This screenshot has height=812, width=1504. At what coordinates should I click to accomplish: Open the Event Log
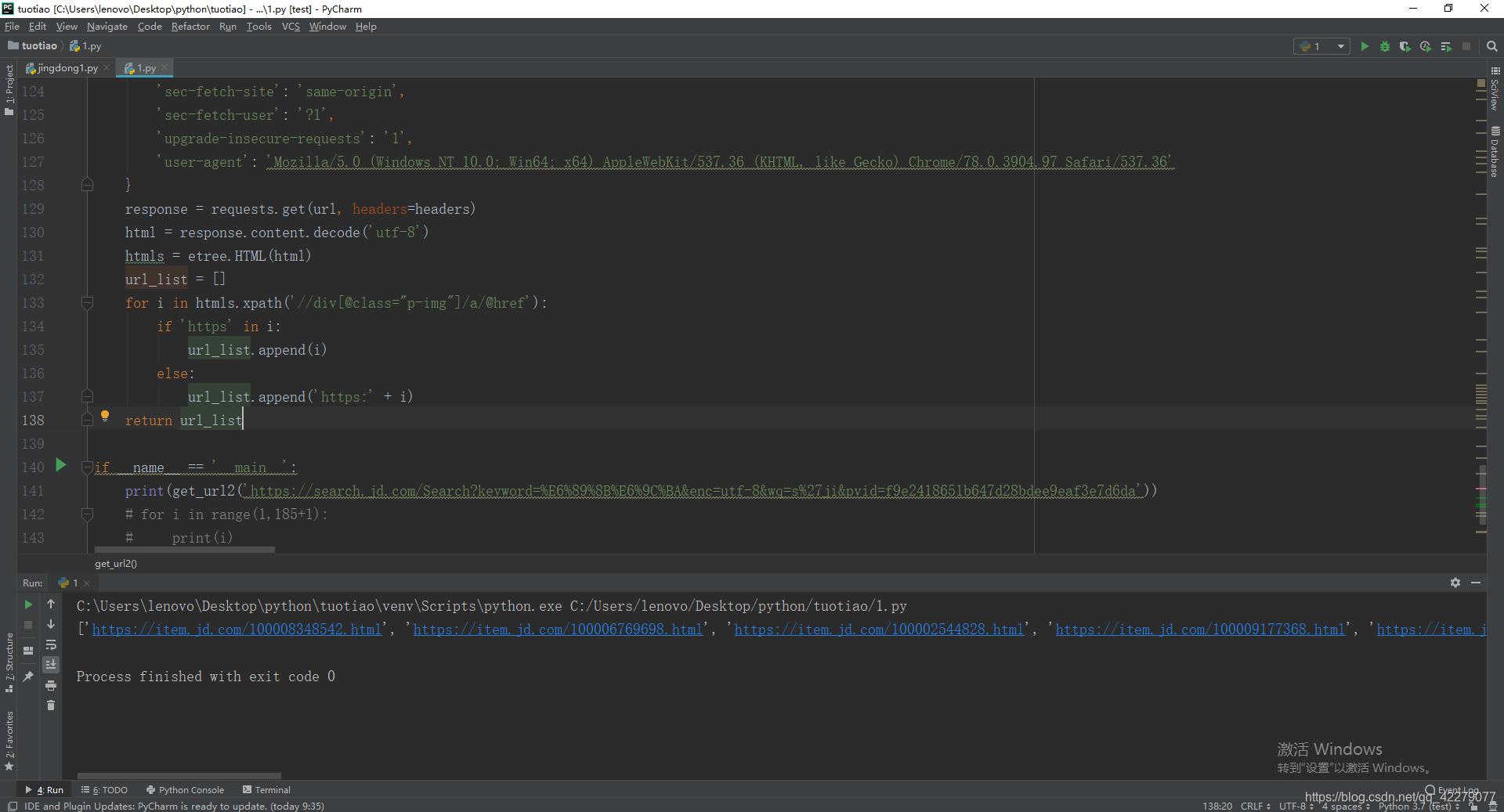[1453, 790]
